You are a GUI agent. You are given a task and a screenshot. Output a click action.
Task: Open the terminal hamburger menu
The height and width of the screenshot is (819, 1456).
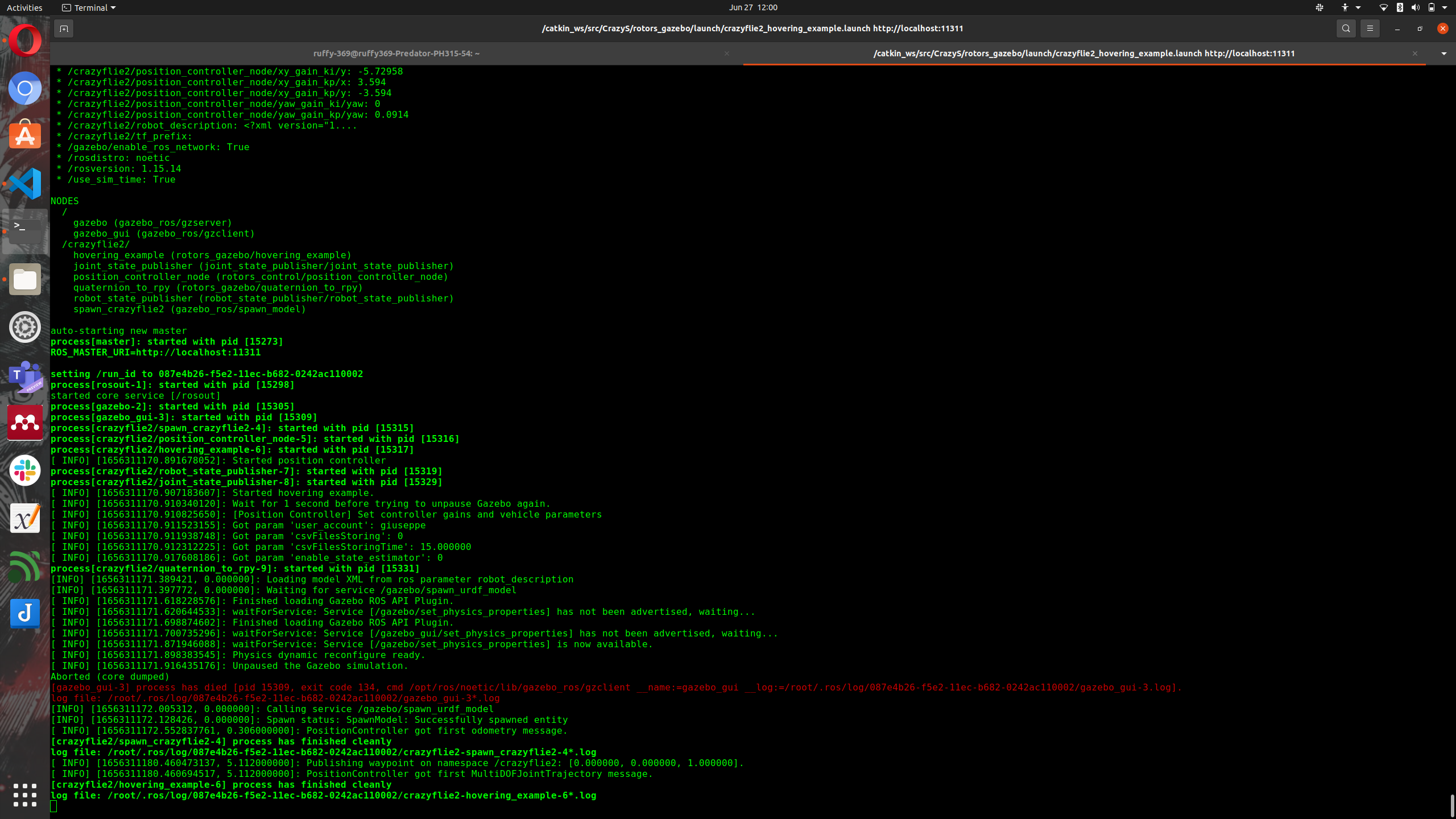point(1370,28)
